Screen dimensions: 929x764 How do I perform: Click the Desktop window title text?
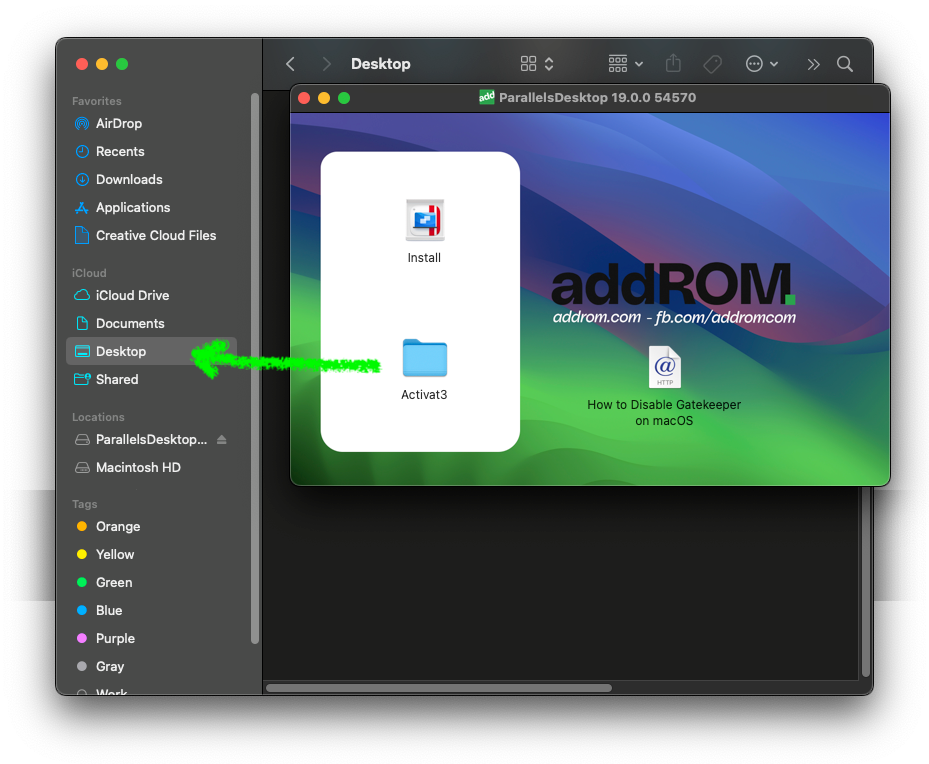tap(380, 64)
